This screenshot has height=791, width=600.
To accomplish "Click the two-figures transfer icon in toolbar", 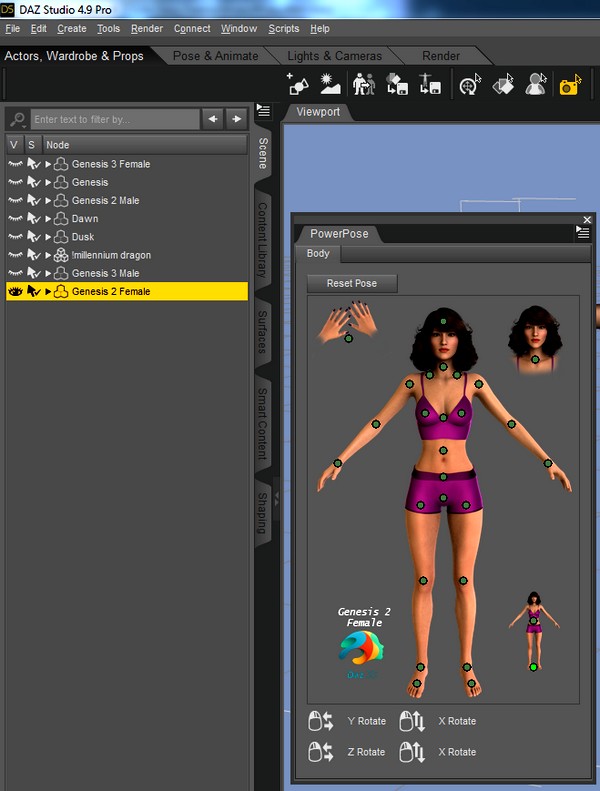I will click(364, 84).
